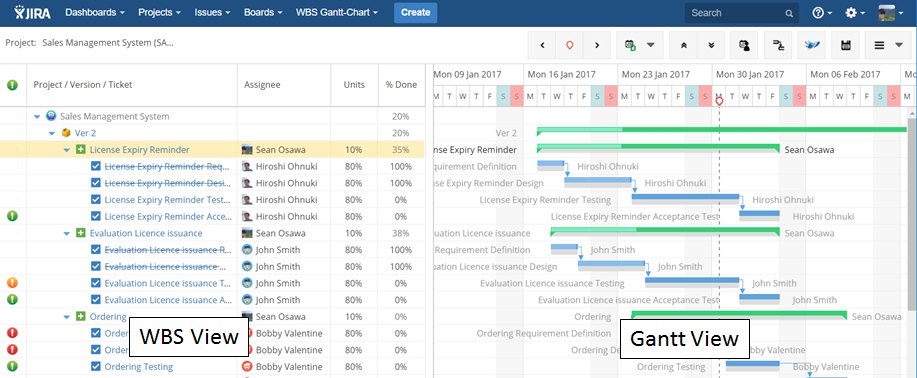Open the Ver 2 version link
Viewport: 917px width, 378px height.
pos(85,133)
